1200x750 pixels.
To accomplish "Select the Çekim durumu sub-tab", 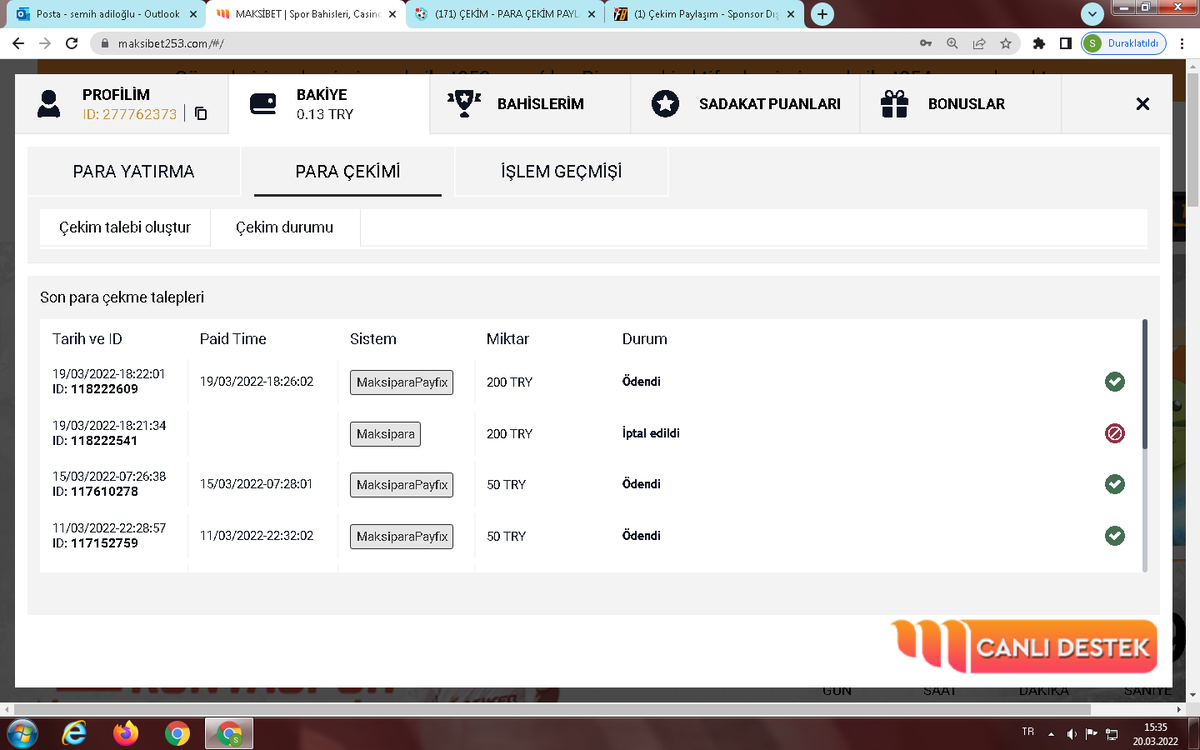I will (285, 227).
